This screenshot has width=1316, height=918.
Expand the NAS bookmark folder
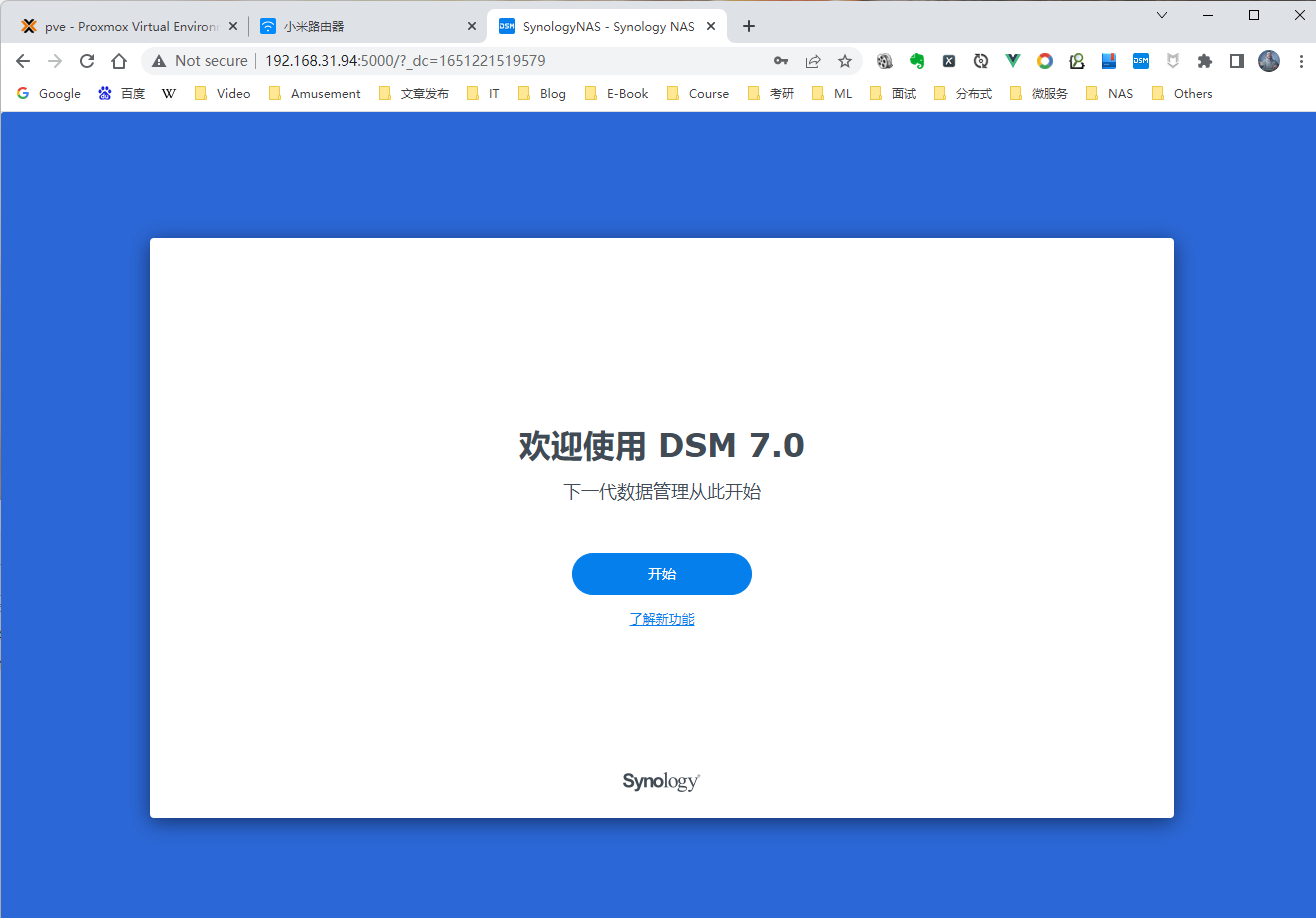tap(1110, 93)
